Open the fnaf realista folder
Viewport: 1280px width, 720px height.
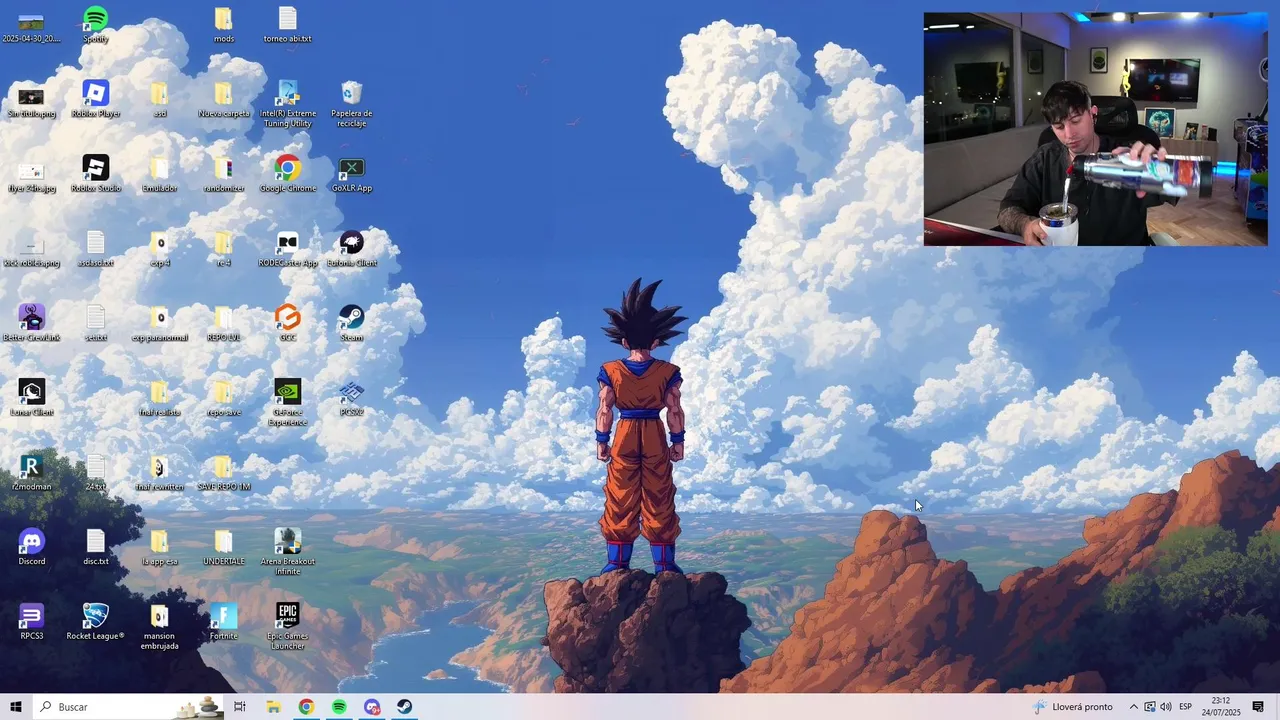160,398
